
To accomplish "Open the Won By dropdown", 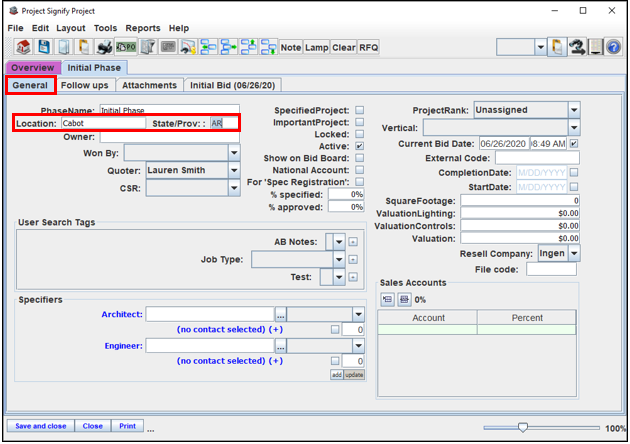I will 234,153.
